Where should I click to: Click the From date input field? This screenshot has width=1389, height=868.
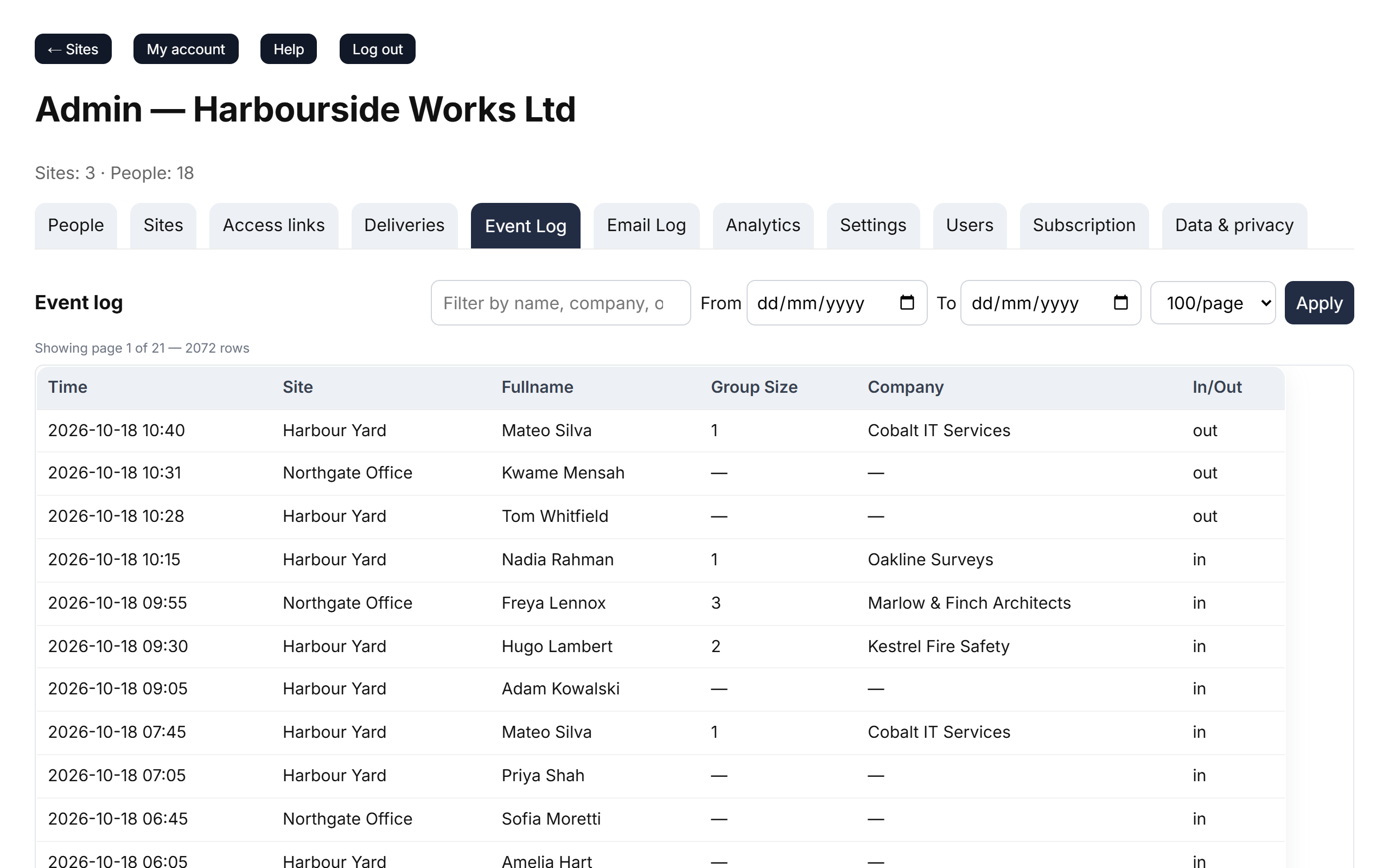coord(837,303)
